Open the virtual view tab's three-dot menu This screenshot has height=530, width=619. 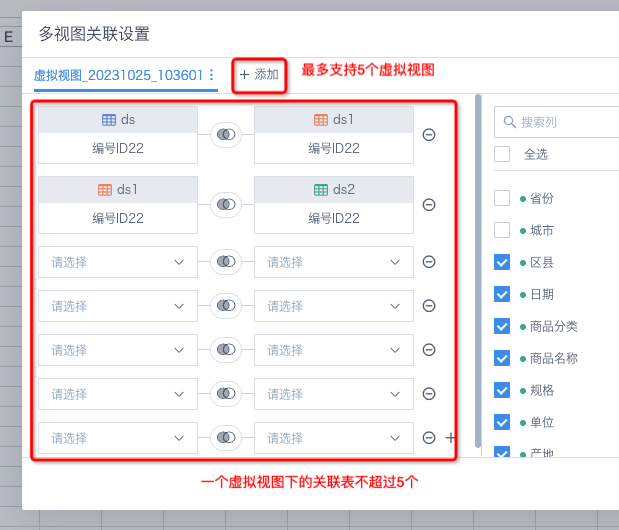click(x=212, y=75)
